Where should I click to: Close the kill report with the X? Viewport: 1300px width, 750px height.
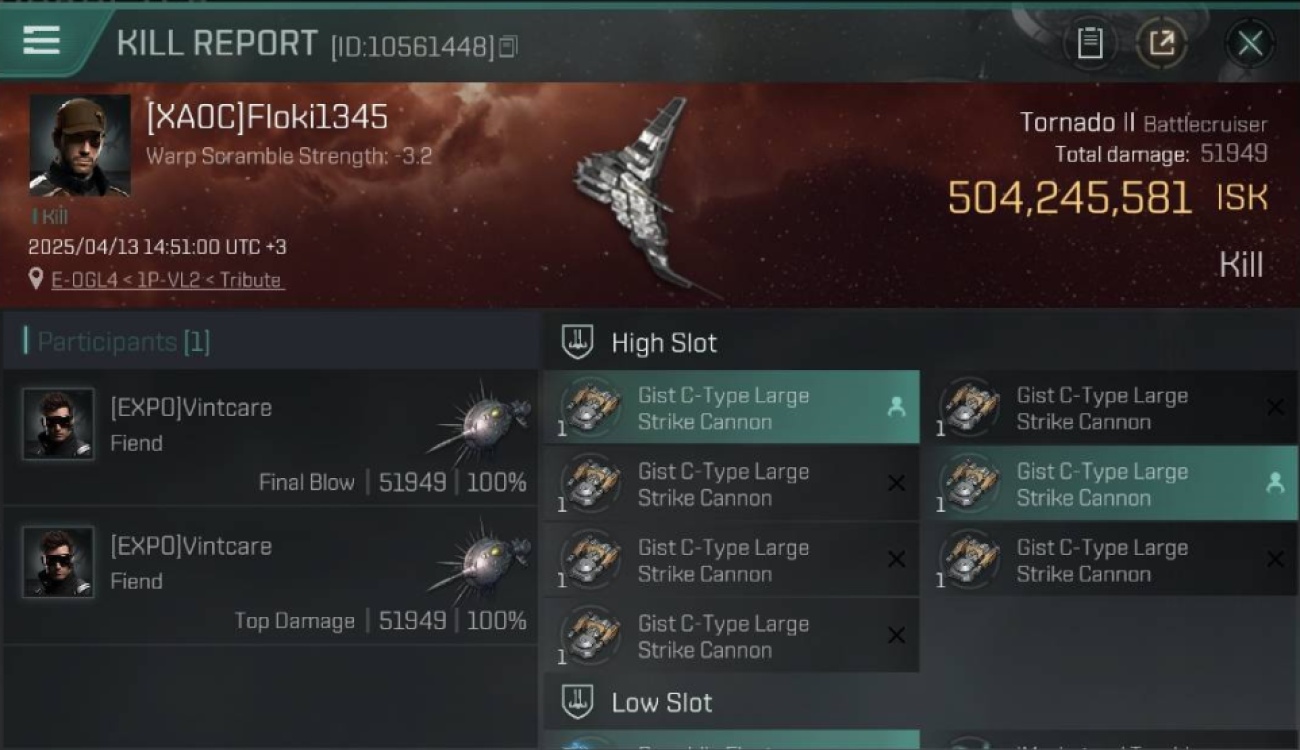1250,43
